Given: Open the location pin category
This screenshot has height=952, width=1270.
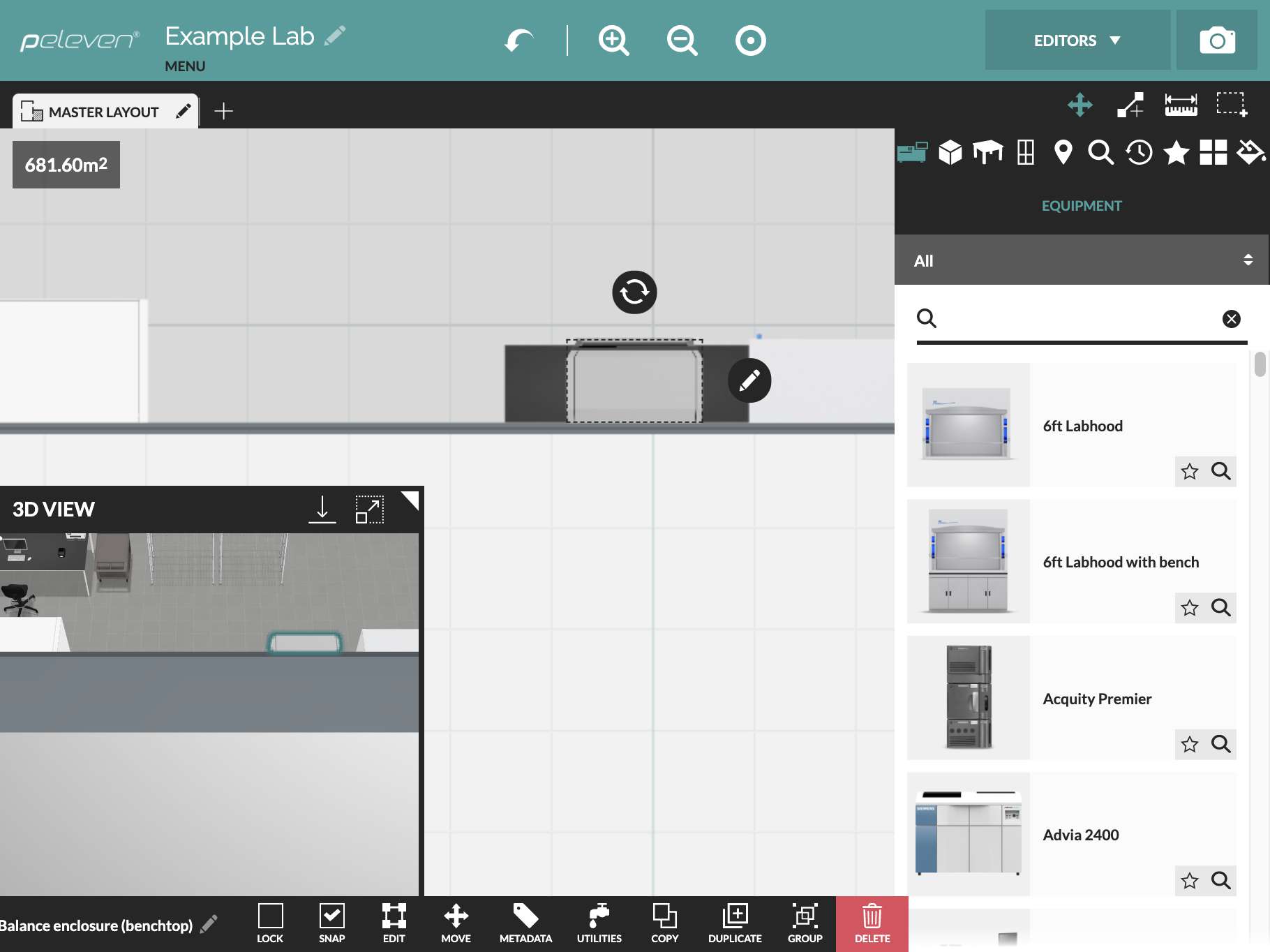Looking at the screenshot, I should click(1063, 151).
